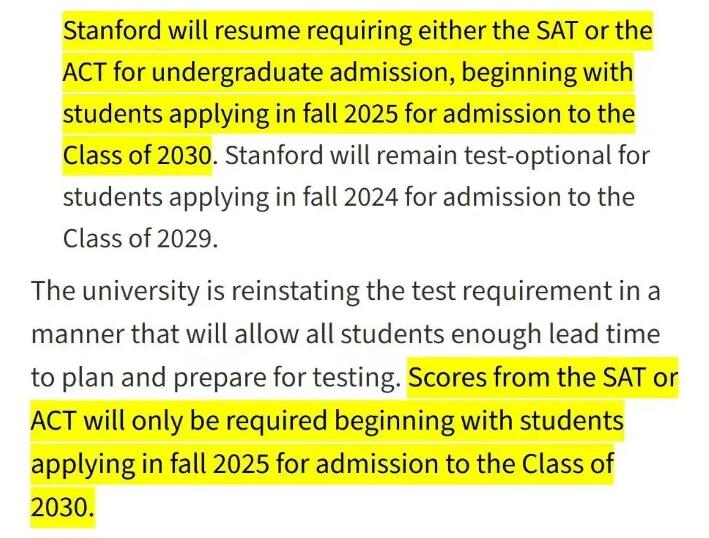Click the sentence "Stanford will remain test-optional for"
Viewport: 709px width, 538px height.
point(437,155)
